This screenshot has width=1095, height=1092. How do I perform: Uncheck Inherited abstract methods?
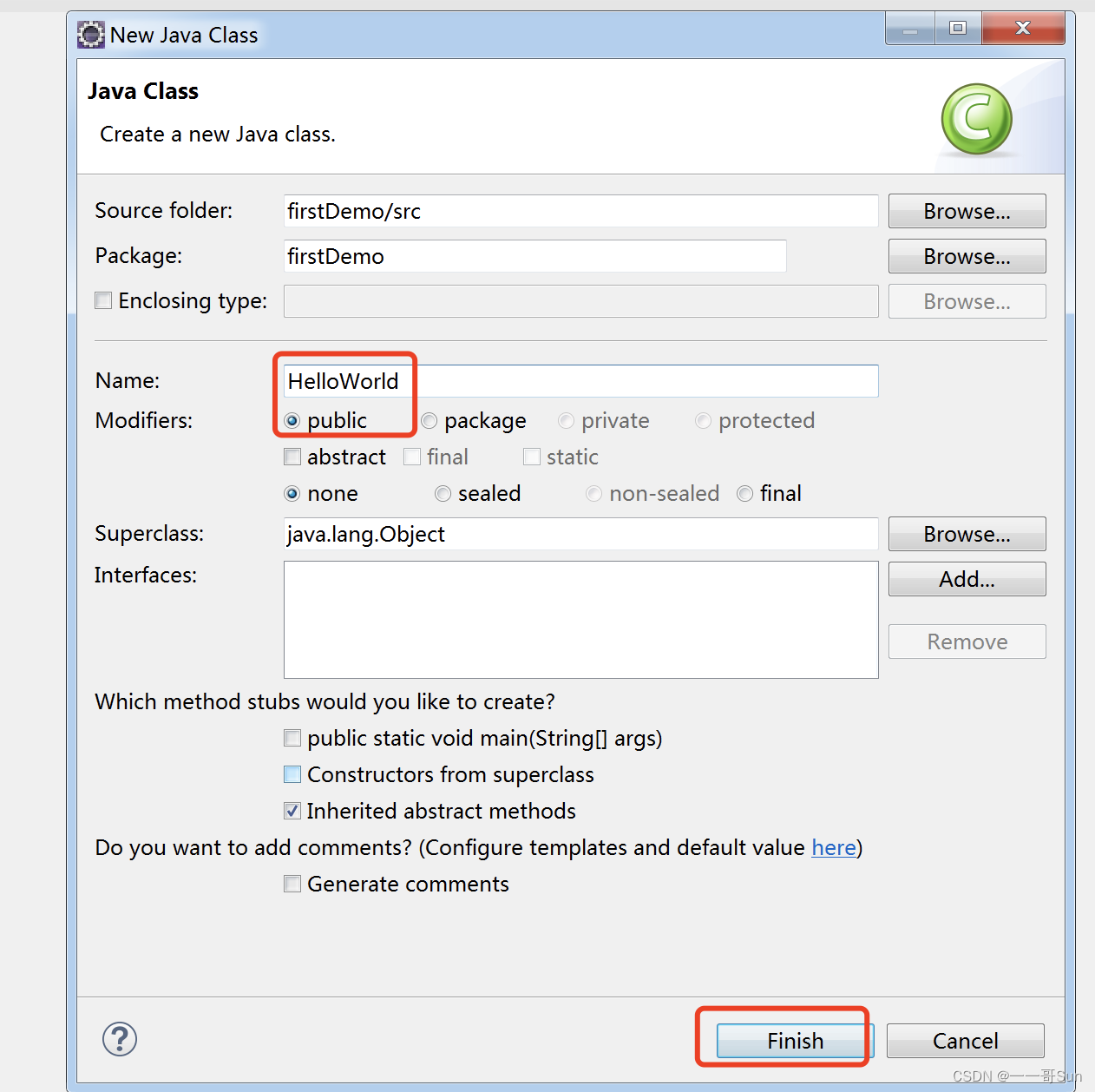[x=292, y=811]
